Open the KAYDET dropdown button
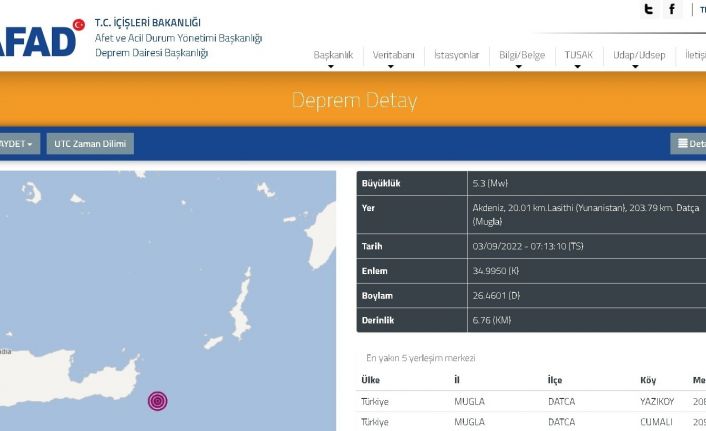This screenshot has width=706, height=431. click(x=17, y=144)
